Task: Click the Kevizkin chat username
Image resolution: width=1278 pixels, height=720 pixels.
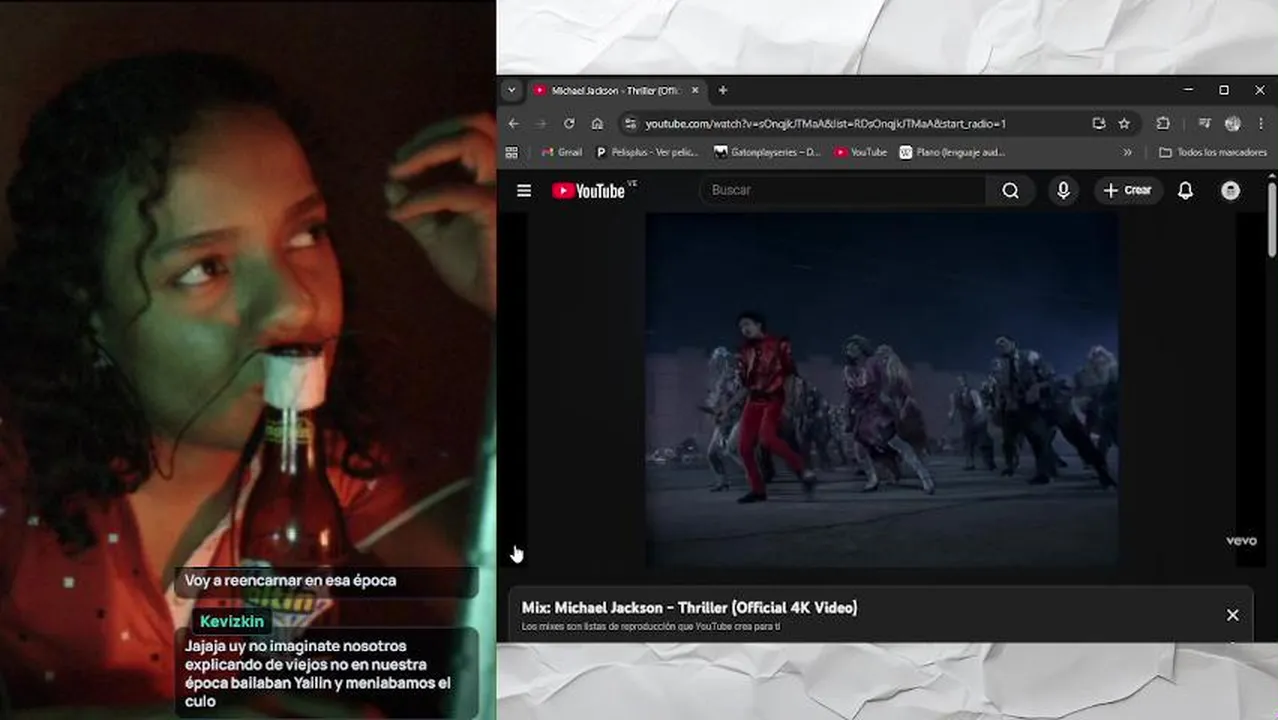Action: pos(232,621)
